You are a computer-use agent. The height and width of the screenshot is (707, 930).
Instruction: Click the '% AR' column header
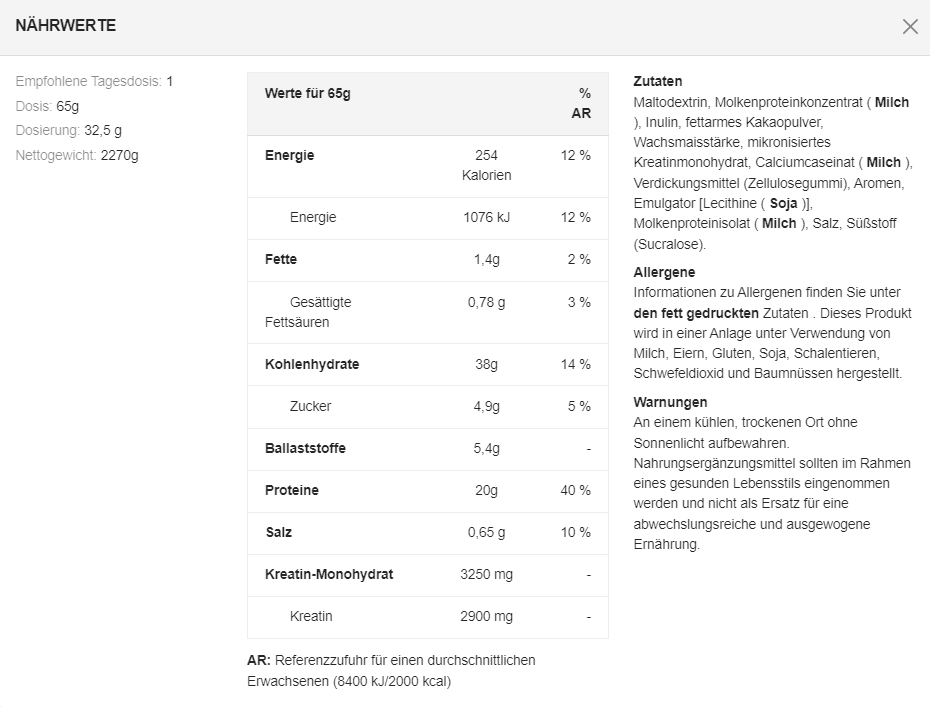coord(582,103)
